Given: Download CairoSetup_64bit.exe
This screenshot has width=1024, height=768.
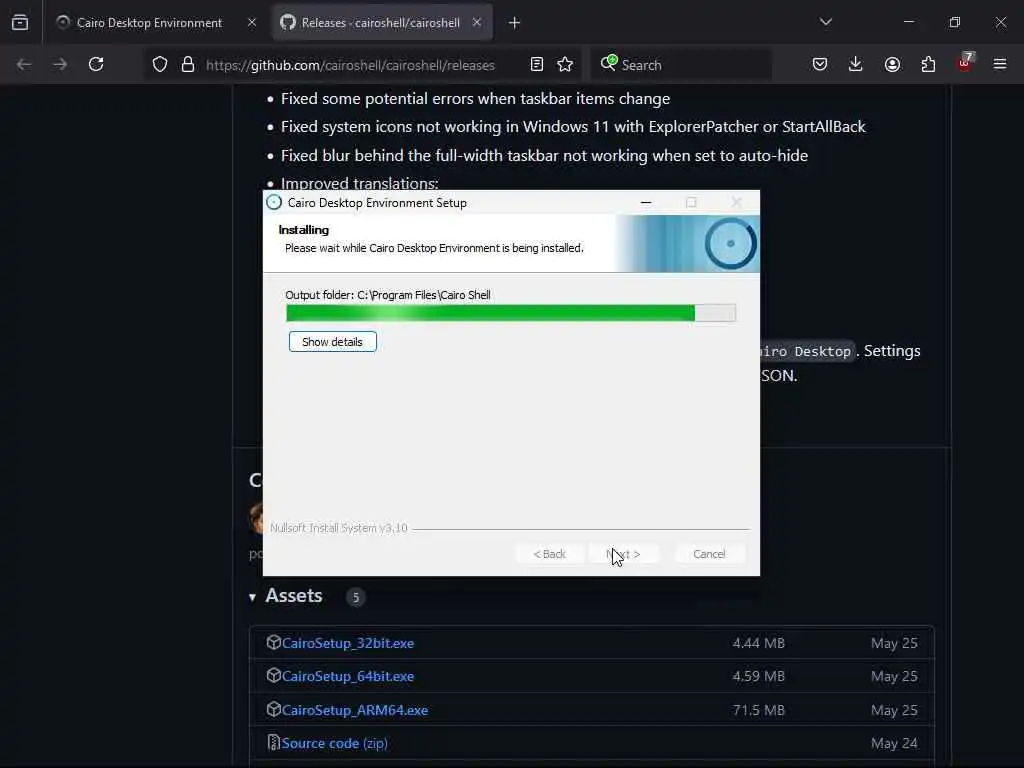Looking at the screenshot, I should click(348, 677).
